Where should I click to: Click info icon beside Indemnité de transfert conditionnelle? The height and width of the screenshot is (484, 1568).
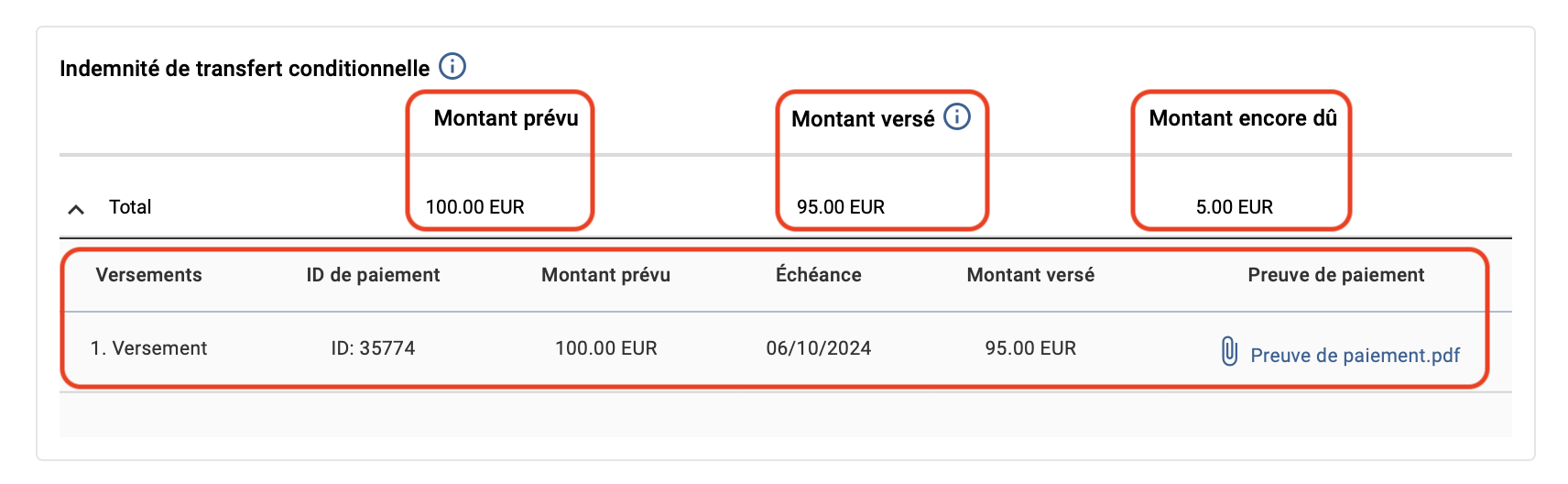point(452,67)
